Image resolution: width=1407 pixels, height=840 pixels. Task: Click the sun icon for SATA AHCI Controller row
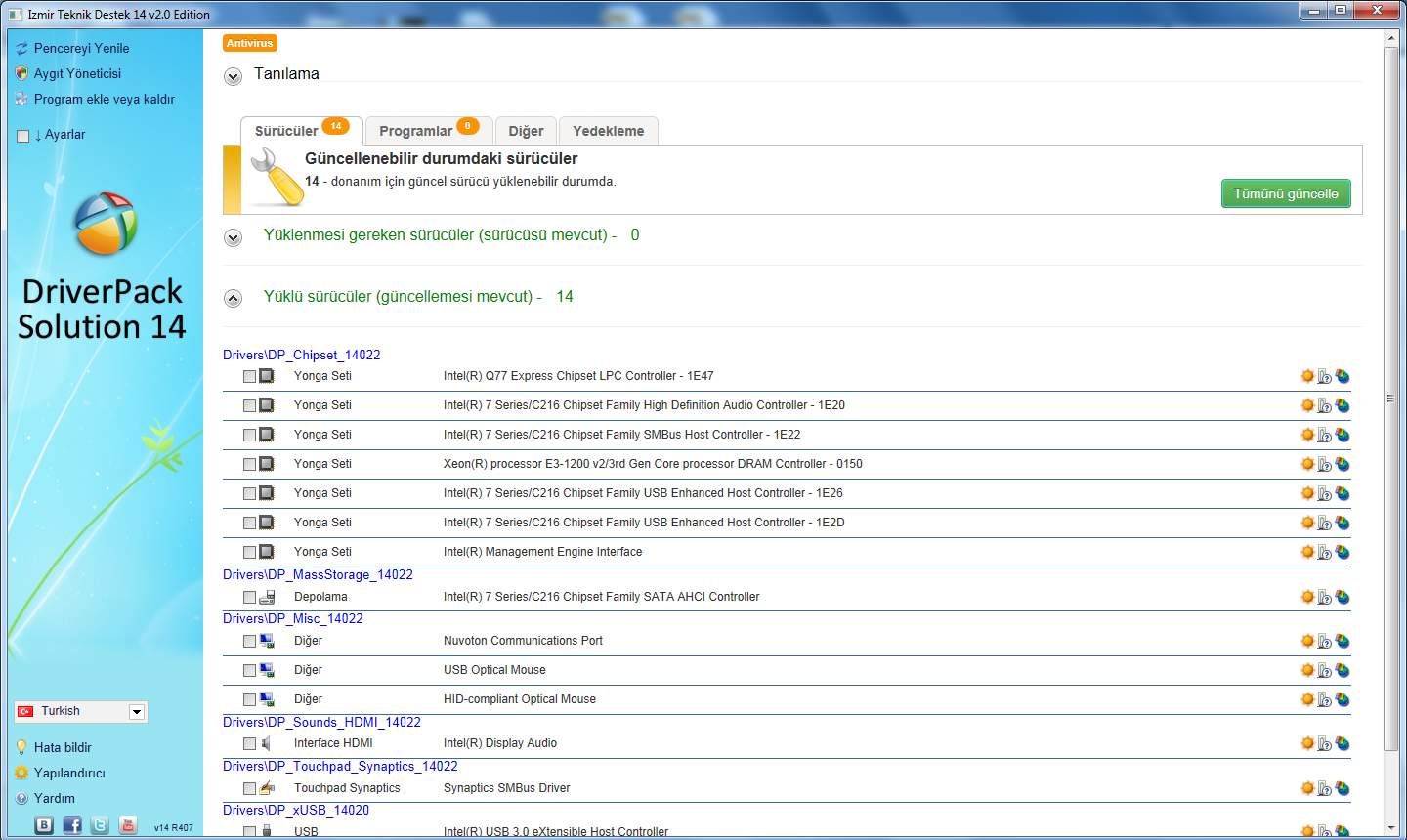coord(1307,597)
